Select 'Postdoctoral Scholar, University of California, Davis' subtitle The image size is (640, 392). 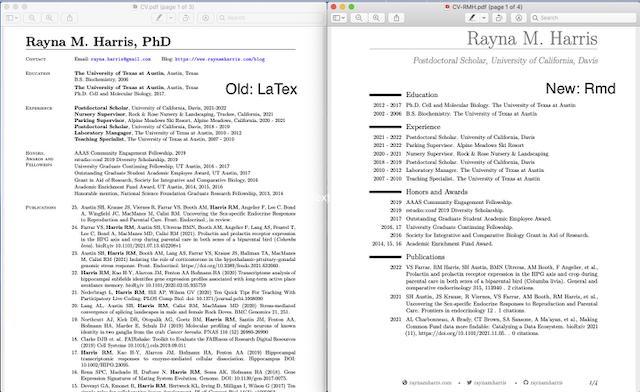pyautogui.click(x=505, y=60)
